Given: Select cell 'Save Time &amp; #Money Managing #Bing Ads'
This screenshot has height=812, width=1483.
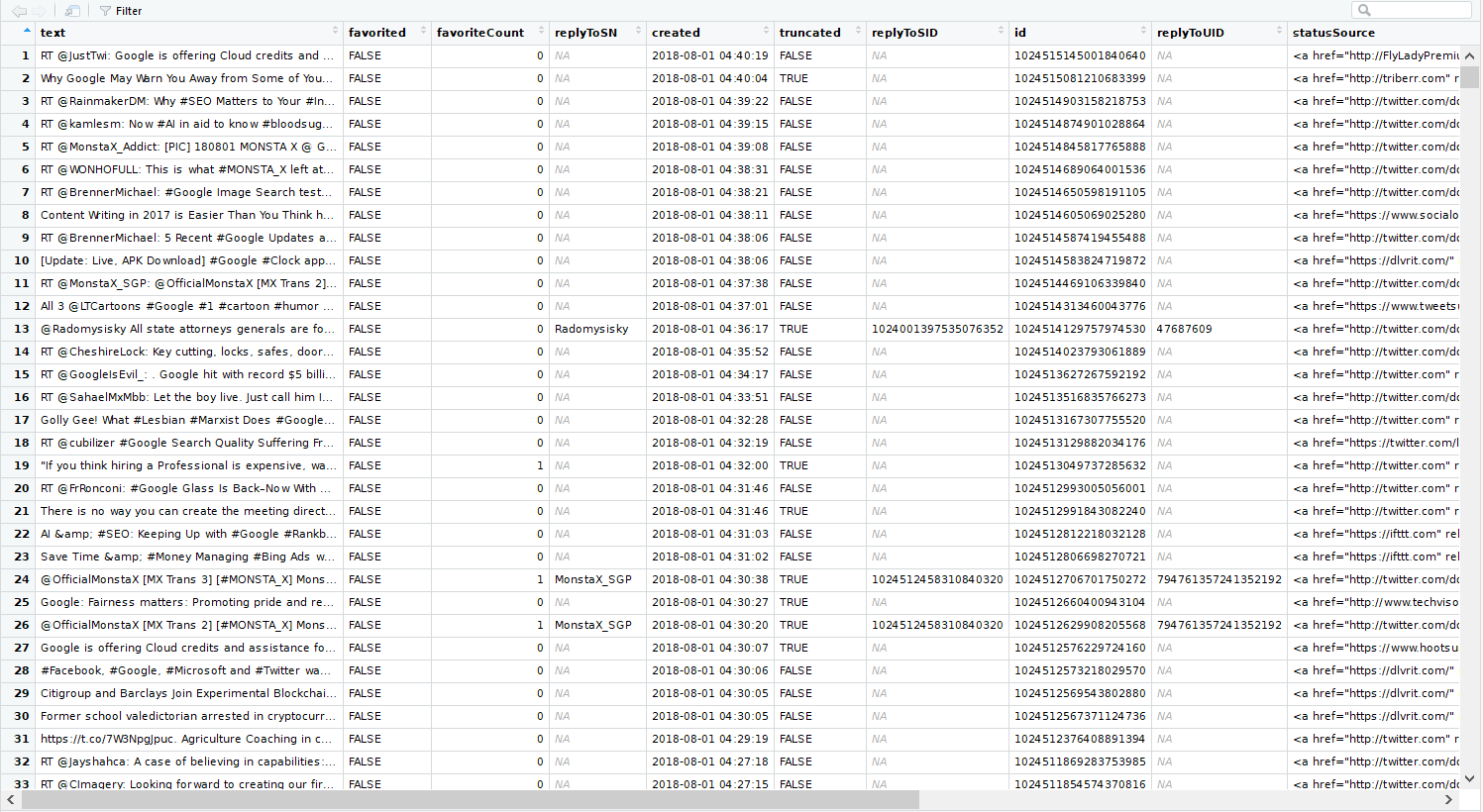Looking at the screenshot, I should coord(189,557).
